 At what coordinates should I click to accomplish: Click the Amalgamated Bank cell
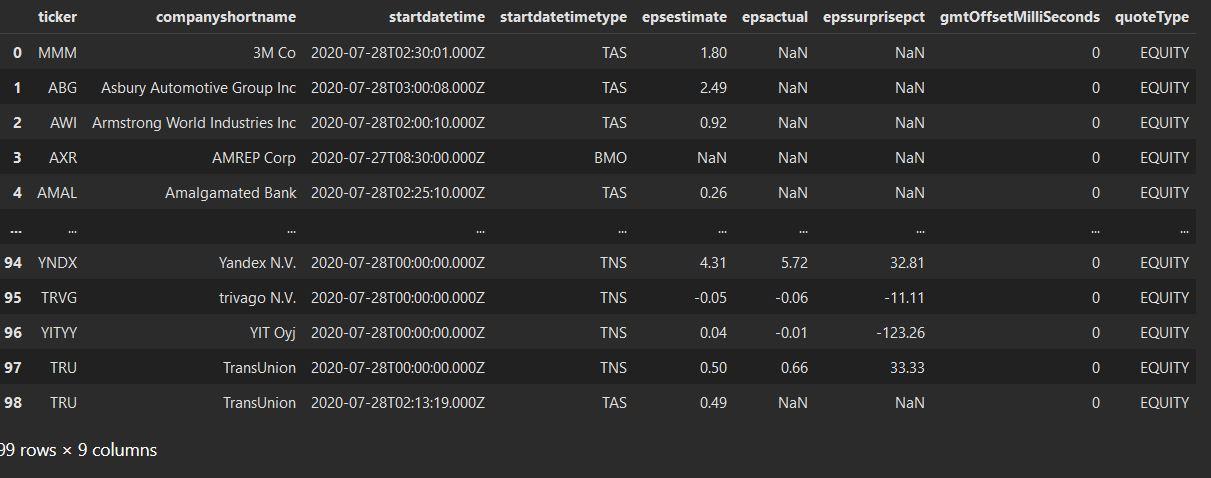(231, 193)
